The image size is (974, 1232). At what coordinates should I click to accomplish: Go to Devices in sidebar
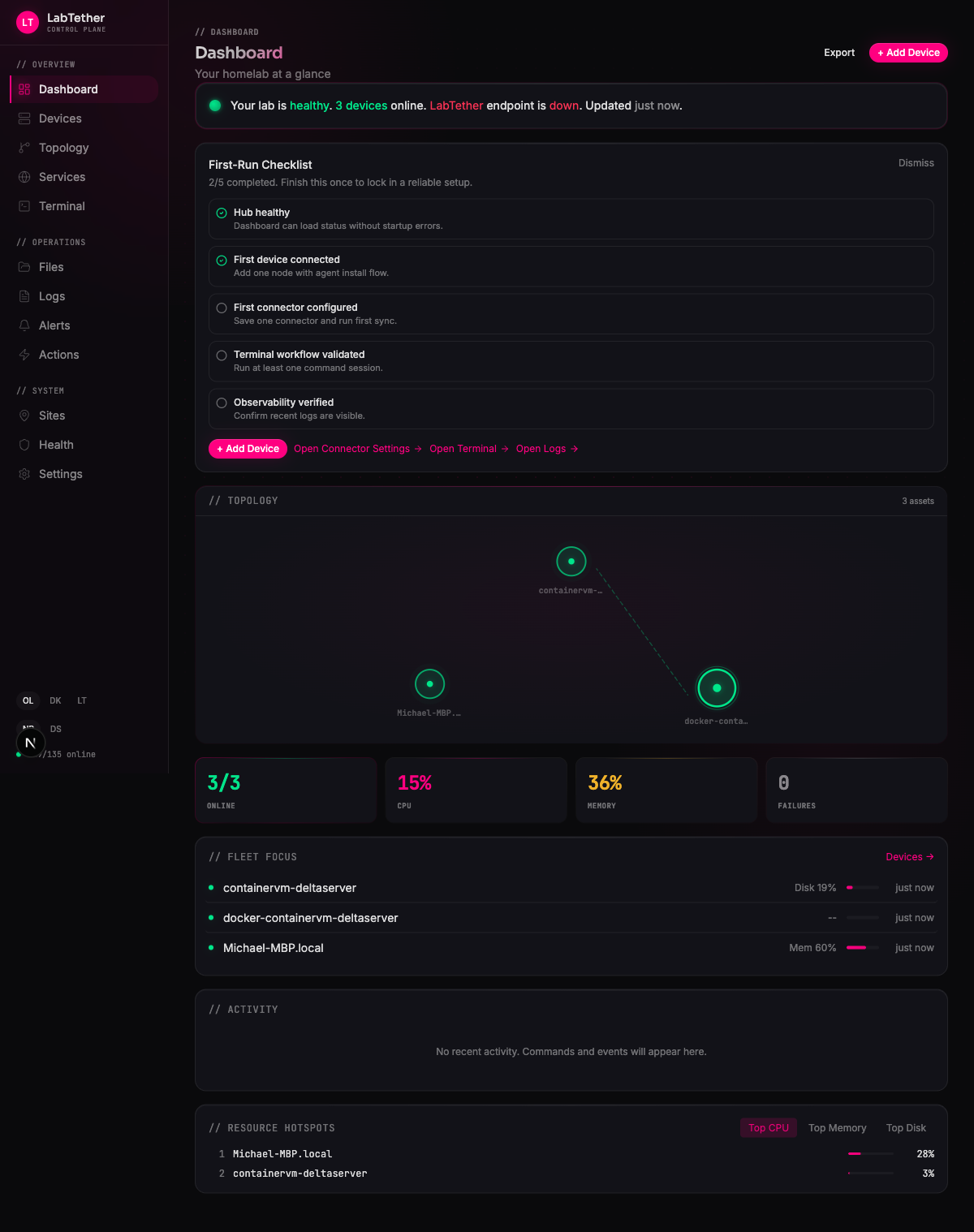(x=83, y=118)
